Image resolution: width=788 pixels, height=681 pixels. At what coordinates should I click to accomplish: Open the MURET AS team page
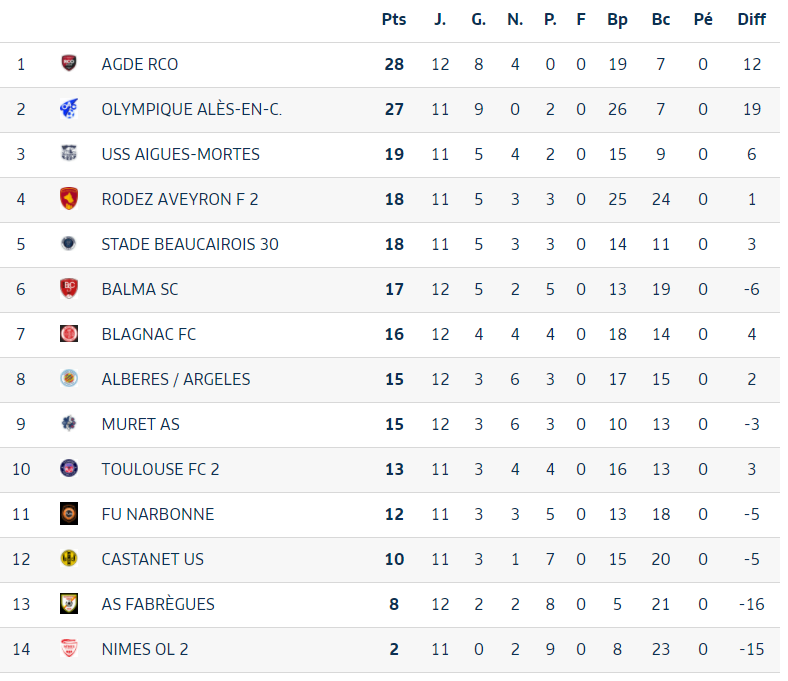(x=141, y=424)
